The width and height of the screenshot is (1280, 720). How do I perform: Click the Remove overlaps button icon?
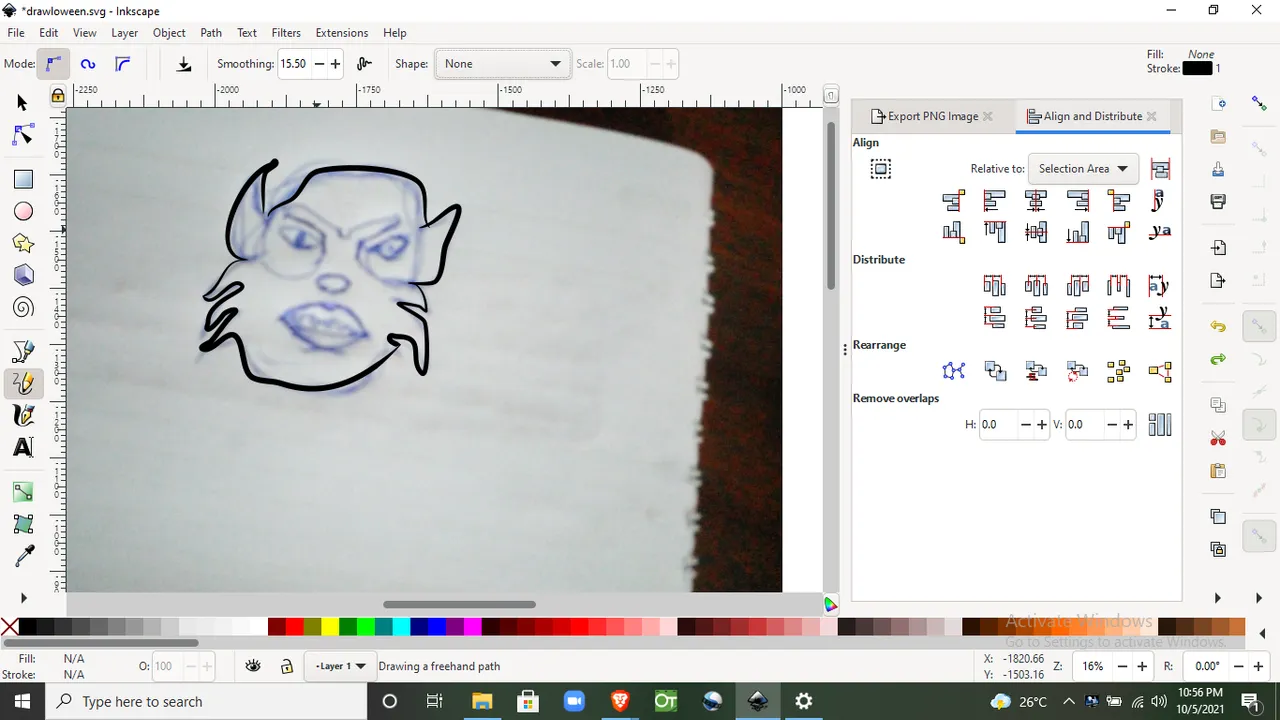[x=1160, y=425]
